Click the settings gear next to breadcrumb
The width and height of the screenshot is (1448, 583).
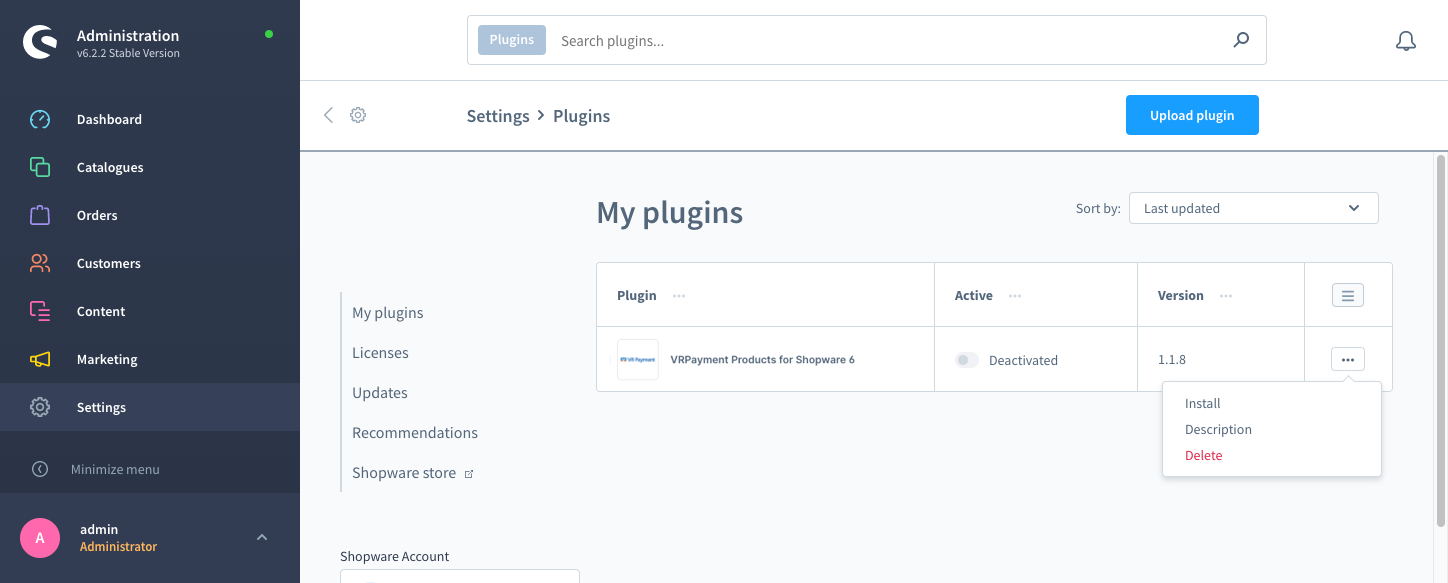coord(358,115)
